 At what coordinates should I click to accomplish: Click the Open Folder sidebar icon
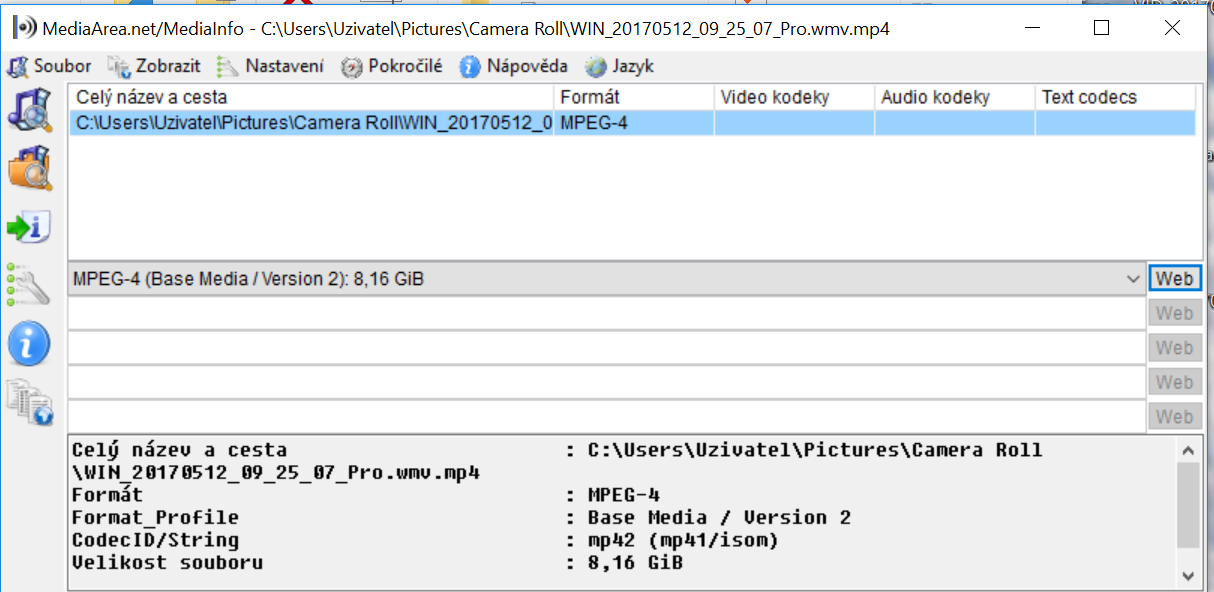pos(29,167)
